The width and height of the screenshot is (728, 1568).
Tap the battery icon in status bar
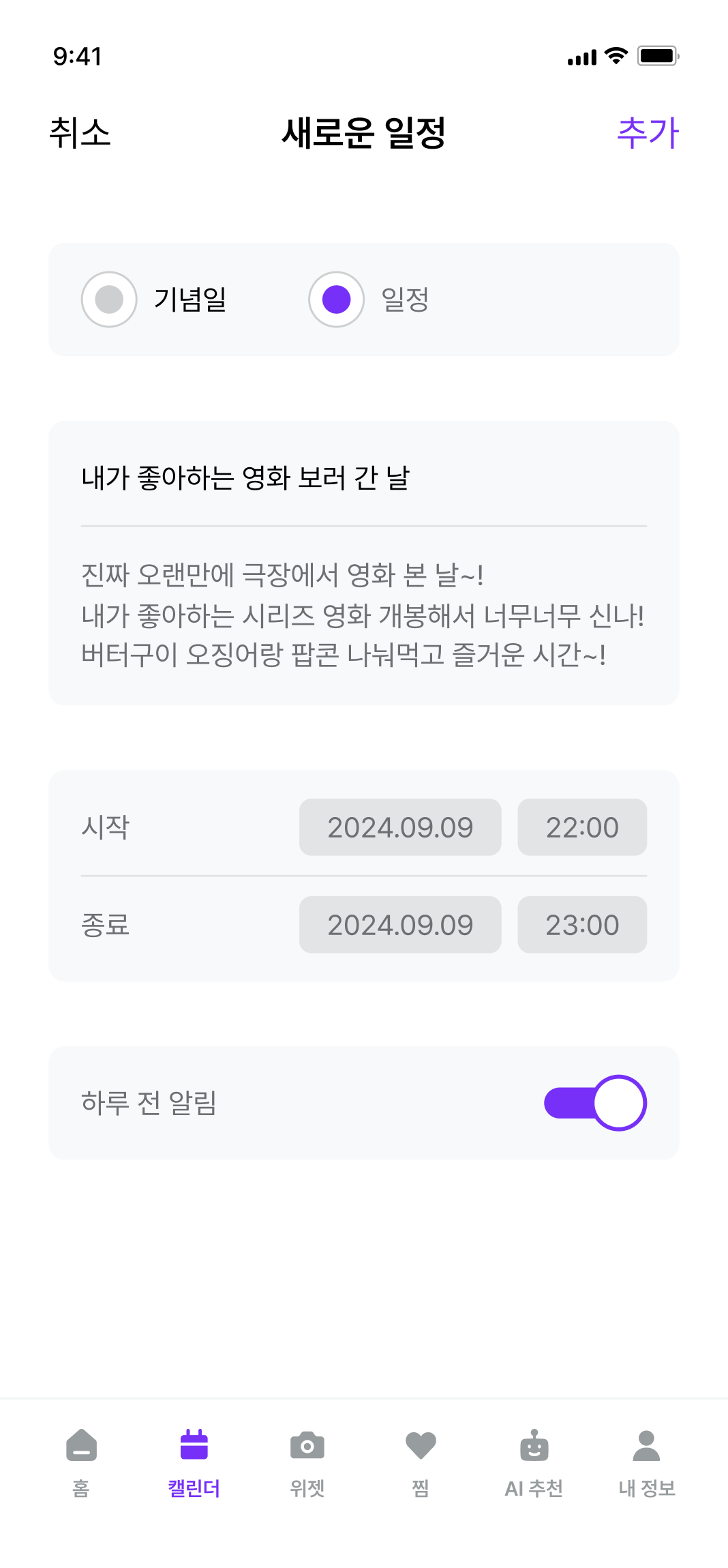tap(658, 56)
